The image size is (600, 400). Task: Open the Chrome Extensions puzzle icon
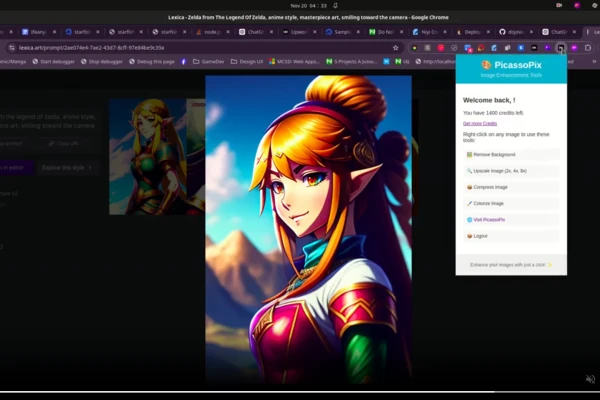point(588,48)
